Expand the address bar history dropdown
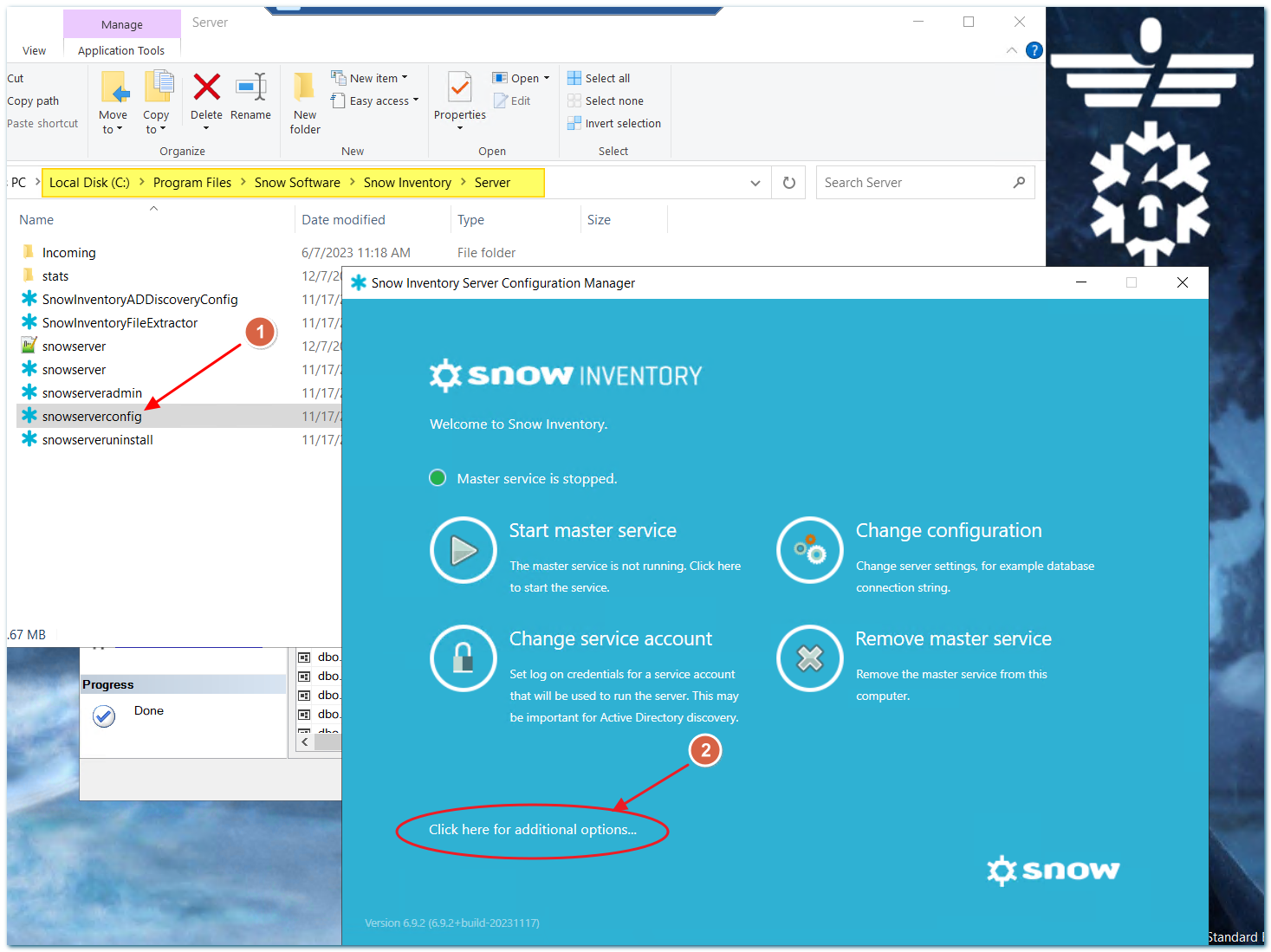1271x952 pixels. (755, 183)
